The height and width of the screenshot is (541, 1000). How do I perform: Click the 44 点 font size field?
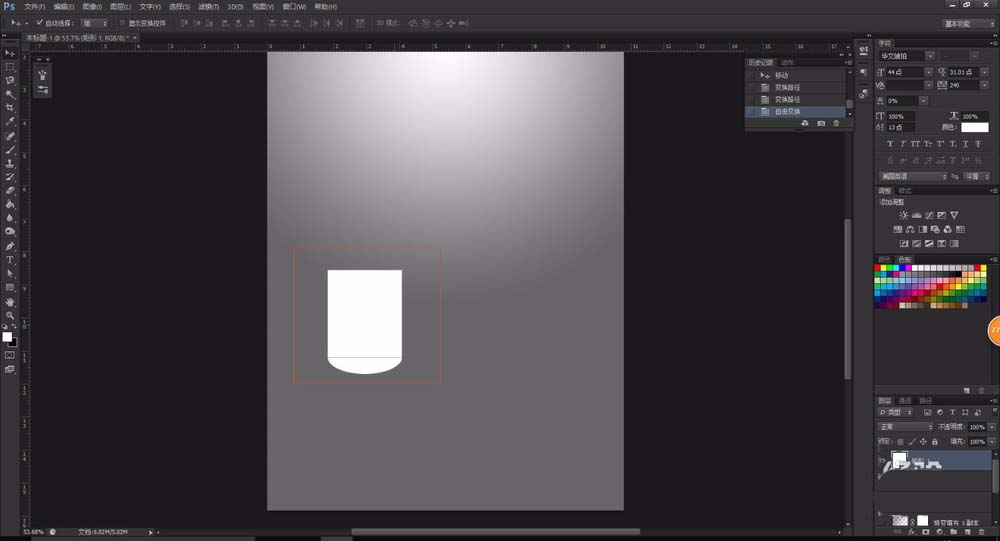[904, 72]
